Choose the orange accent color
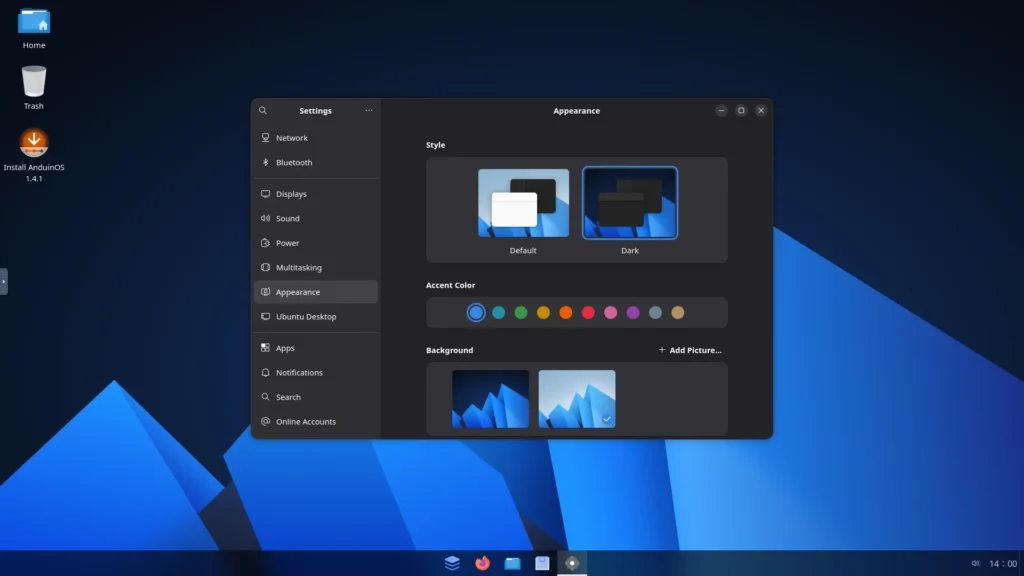1024x576 pixels. pyautogui.click(x=566, y=313)
